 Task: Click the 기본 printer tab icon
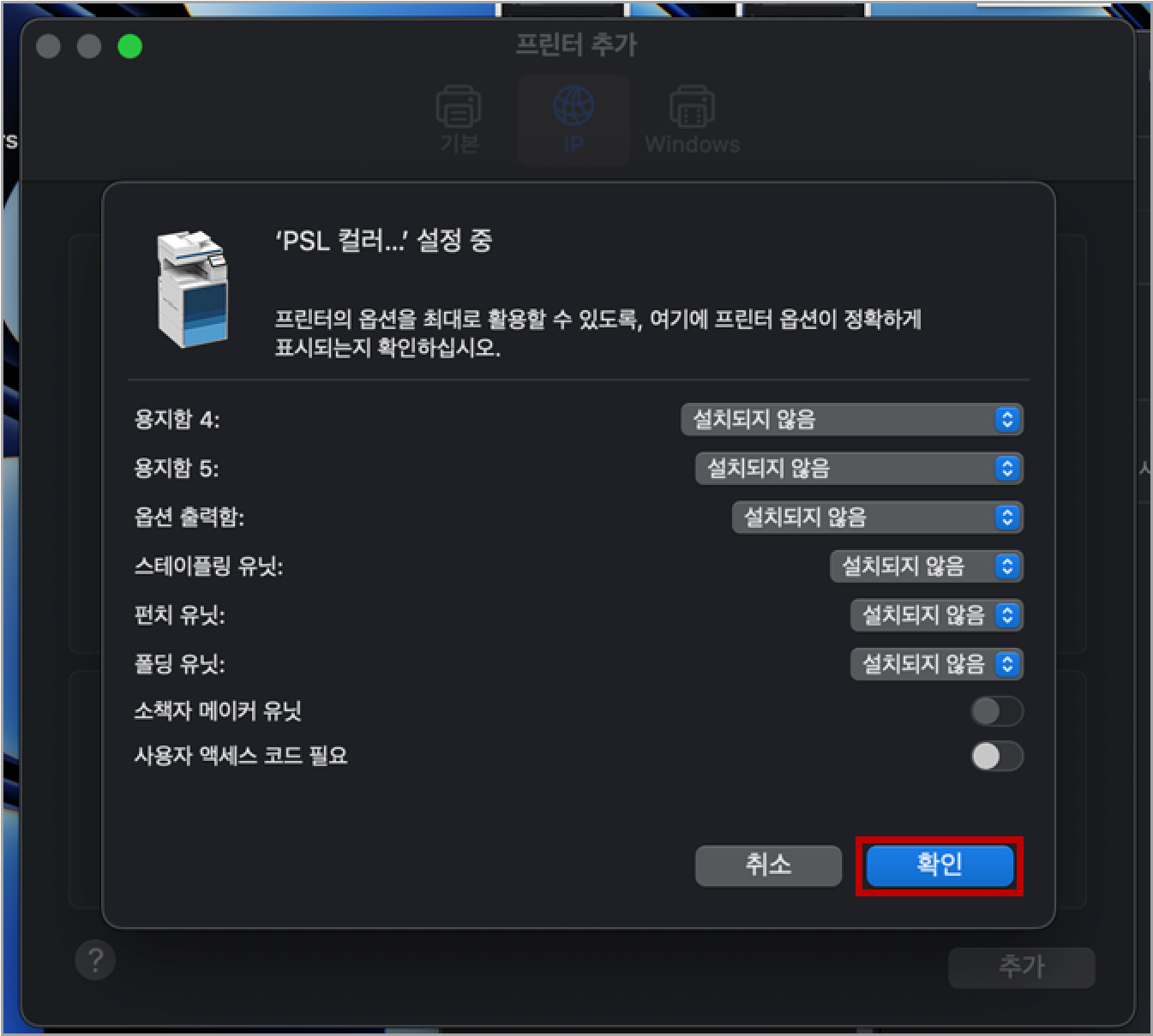coord(459,107)
